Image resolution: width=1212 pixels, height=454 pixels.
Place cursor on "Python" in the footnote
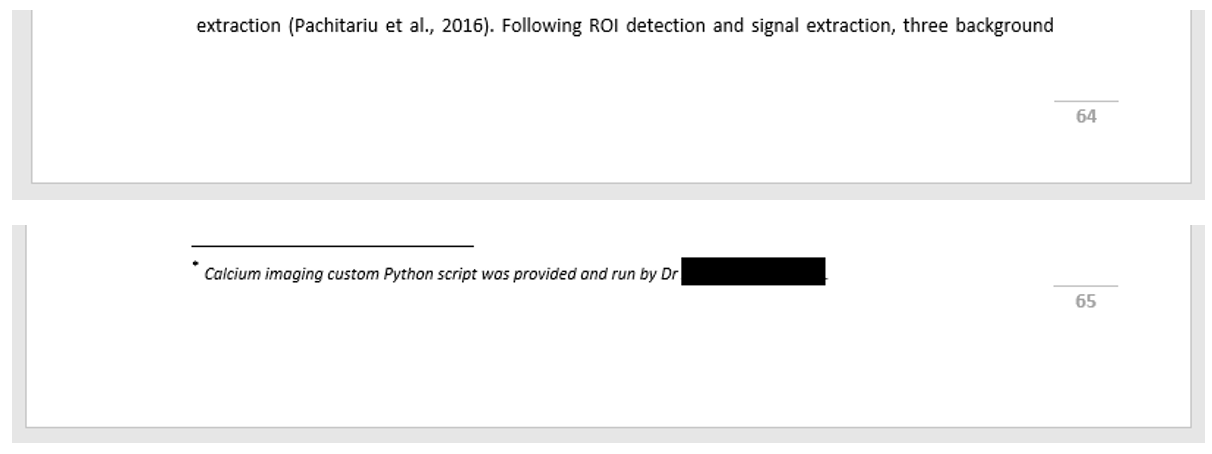point(405,275)
